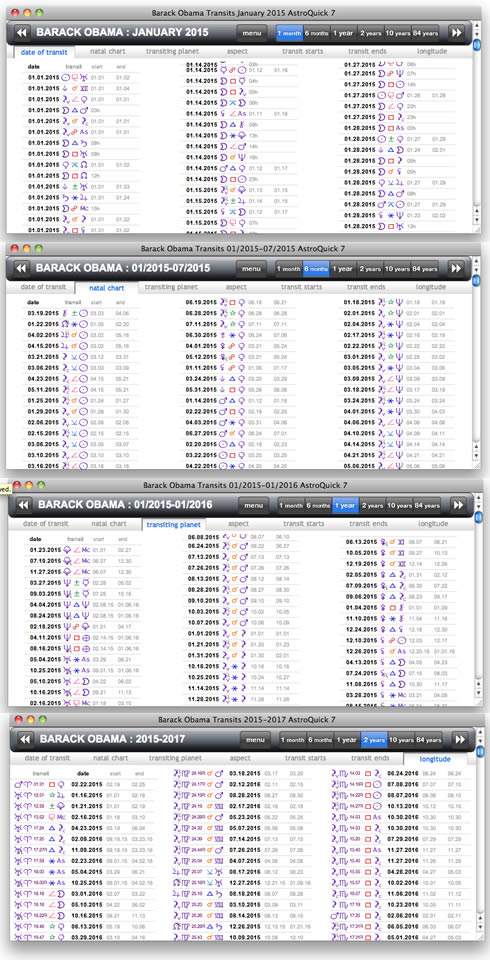This screenshot has width=490, height=960.
Task: Open aspect tab, 2015-2017 window
Action: click(240, 758)
